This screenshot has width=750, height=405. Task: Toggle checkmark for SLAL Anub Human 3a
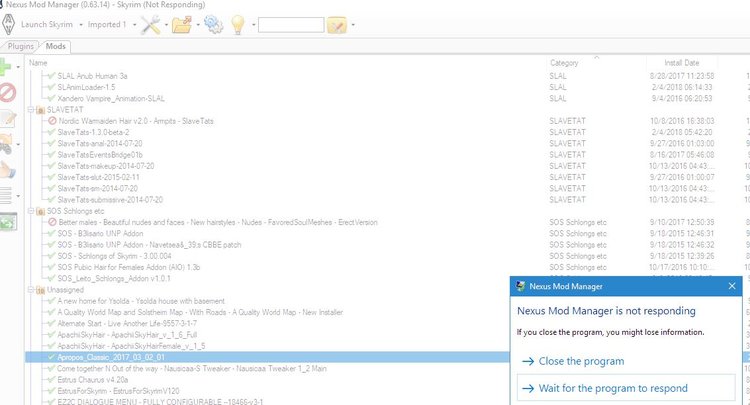point(52,76)
